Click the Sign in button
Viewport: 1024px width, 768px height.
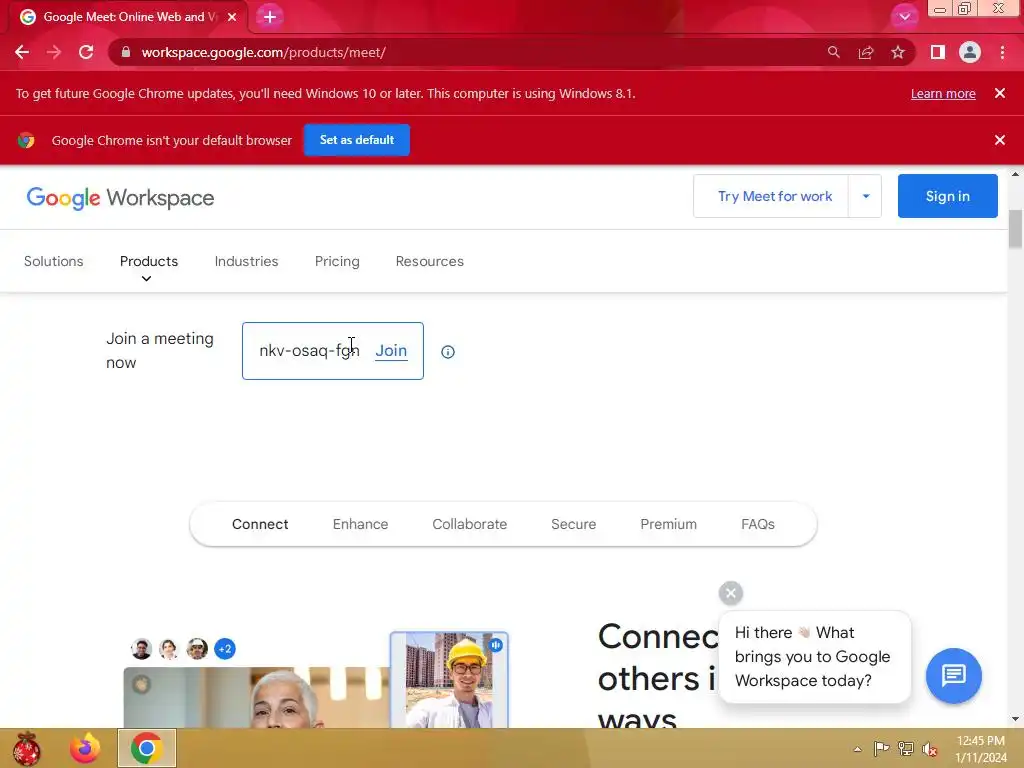click(x=948, y=196)
